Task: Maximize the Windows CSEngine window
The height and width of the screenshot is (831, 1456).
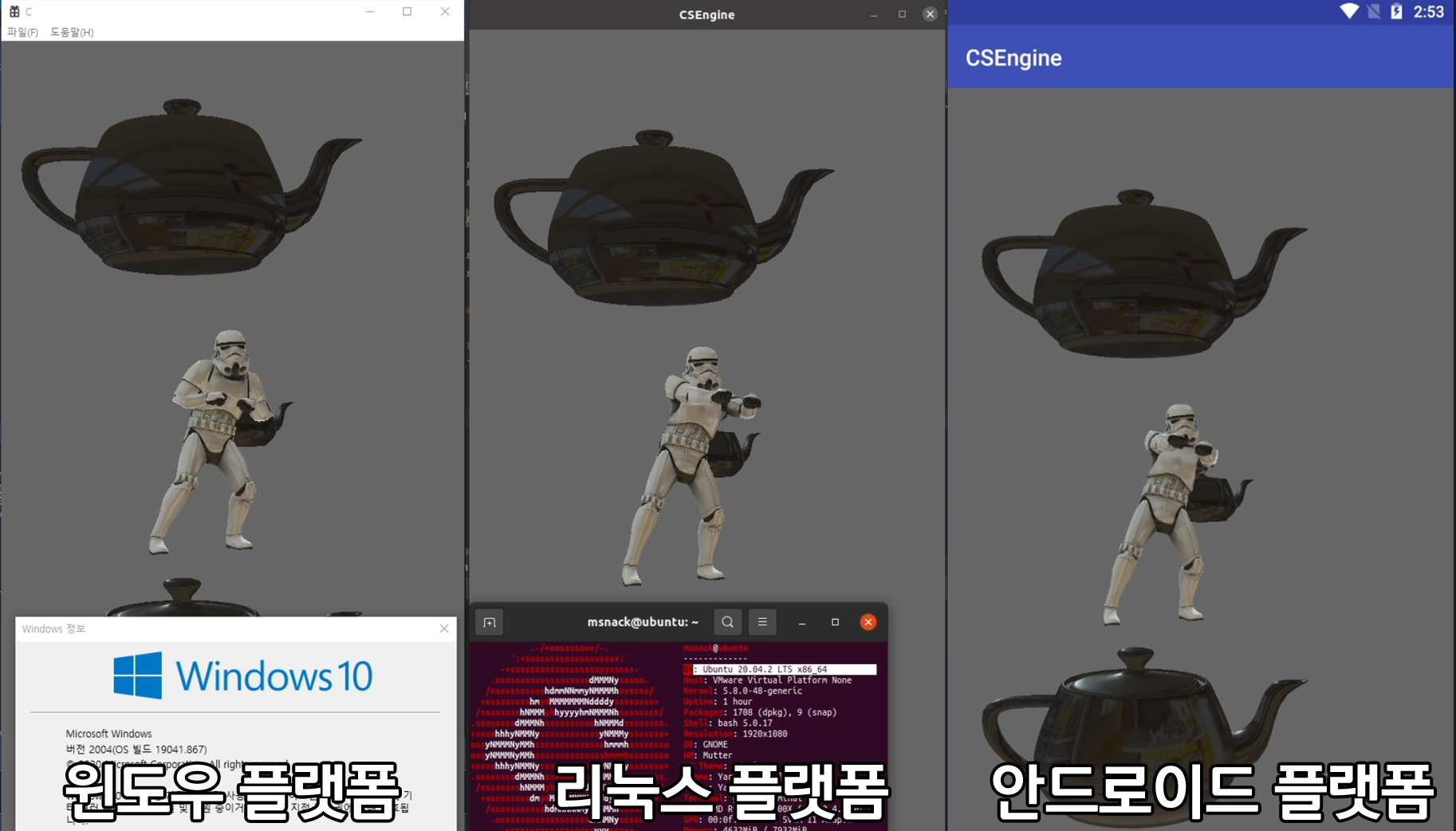Action: click(407, 11)
